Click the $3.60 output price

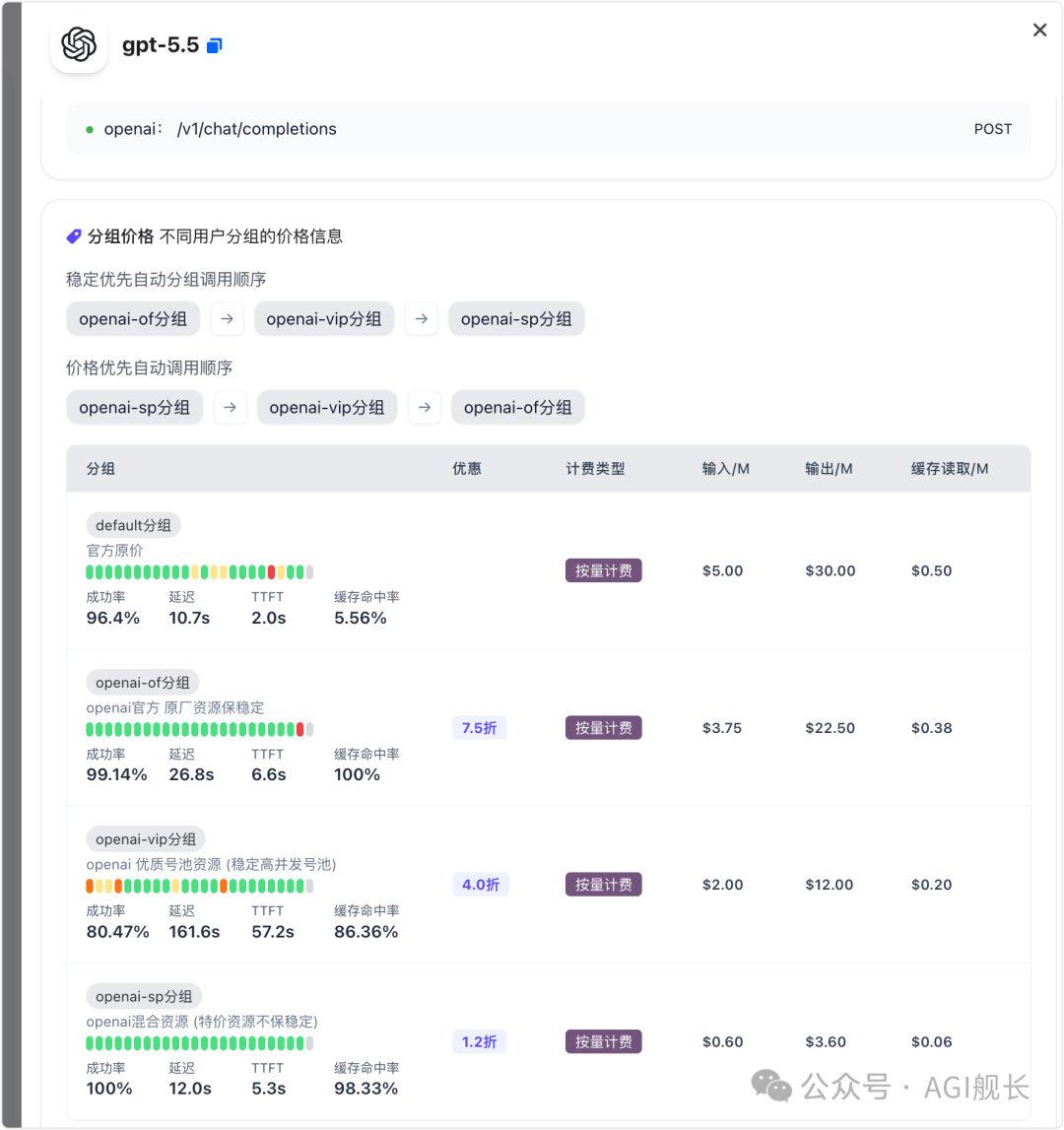(x=826, y=1042)
